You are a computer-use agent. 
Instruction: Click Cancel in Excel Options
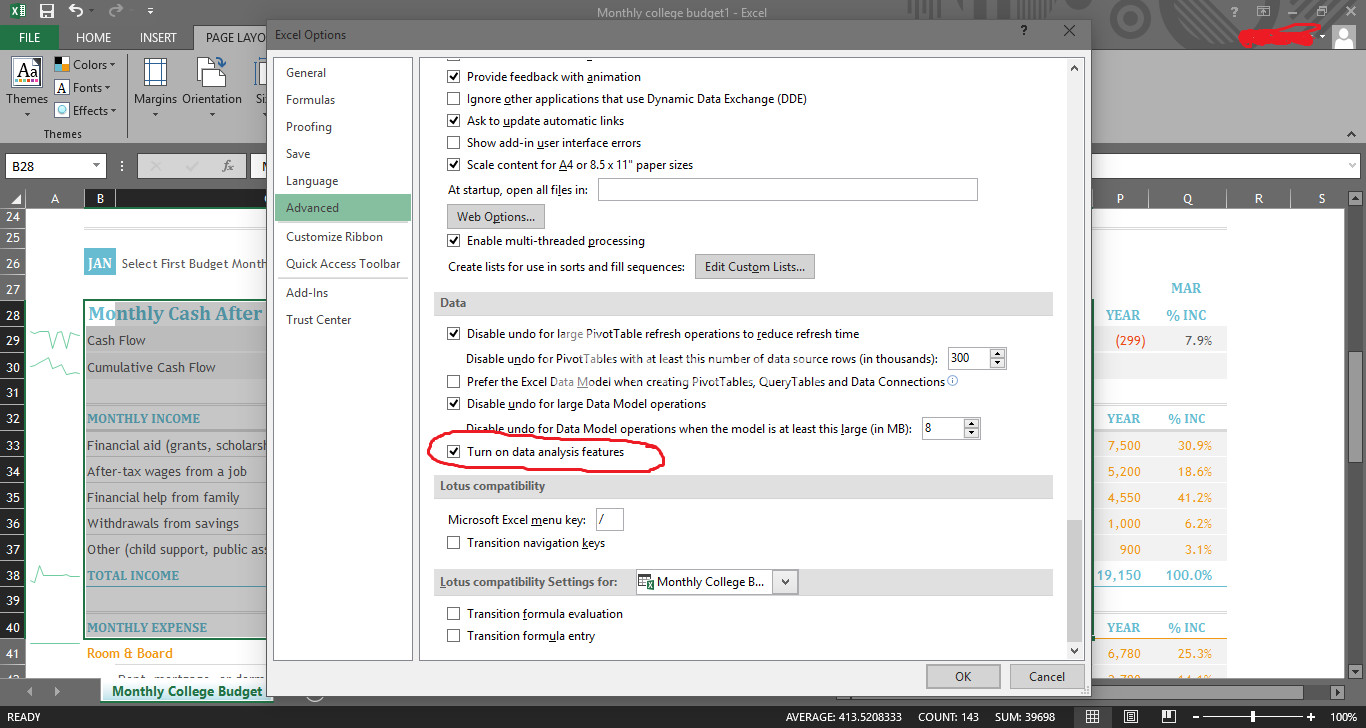(x=1047, y=677)
